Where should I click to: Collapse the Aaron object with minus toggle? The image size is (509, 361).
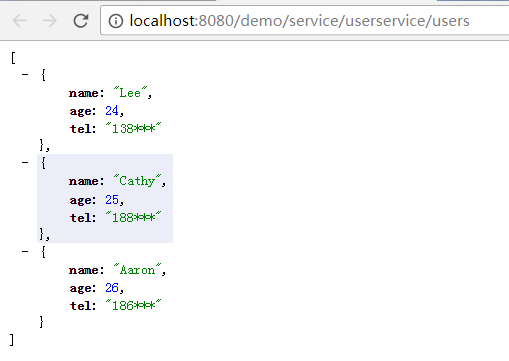point(25,251)
